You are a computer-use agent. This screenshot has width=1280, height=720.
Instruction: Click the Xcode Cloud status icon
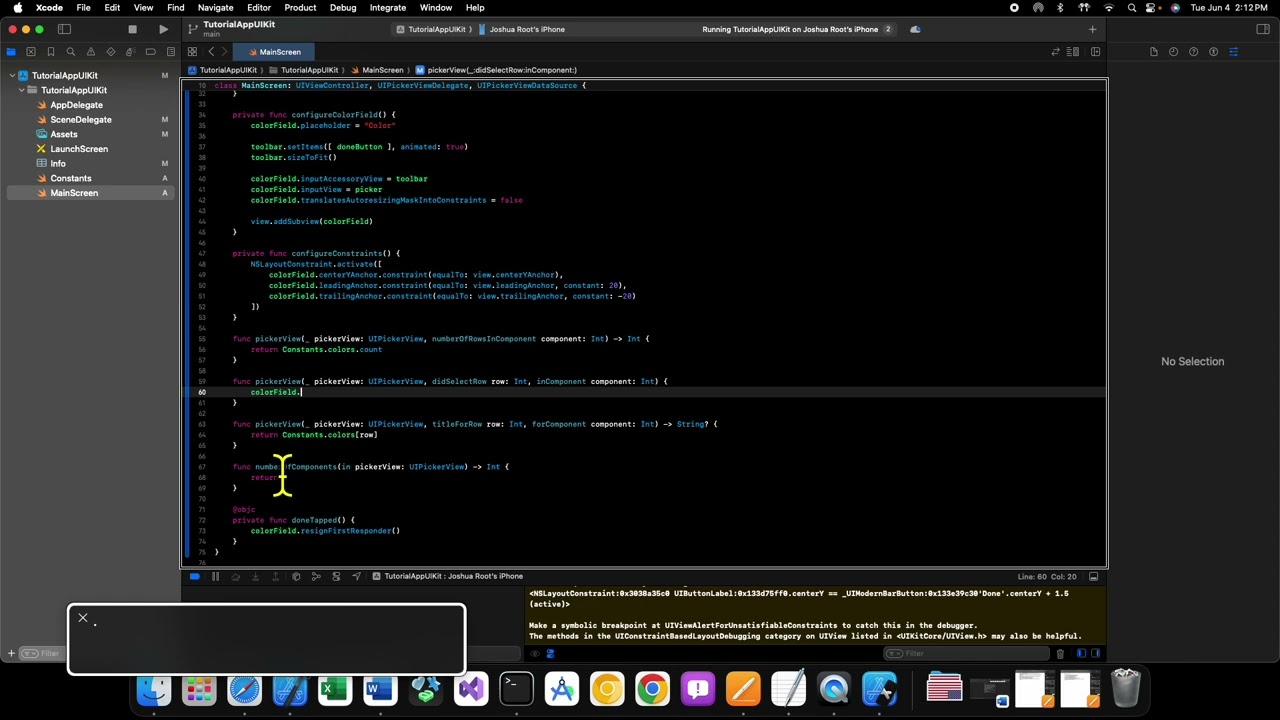pos(915,29)
